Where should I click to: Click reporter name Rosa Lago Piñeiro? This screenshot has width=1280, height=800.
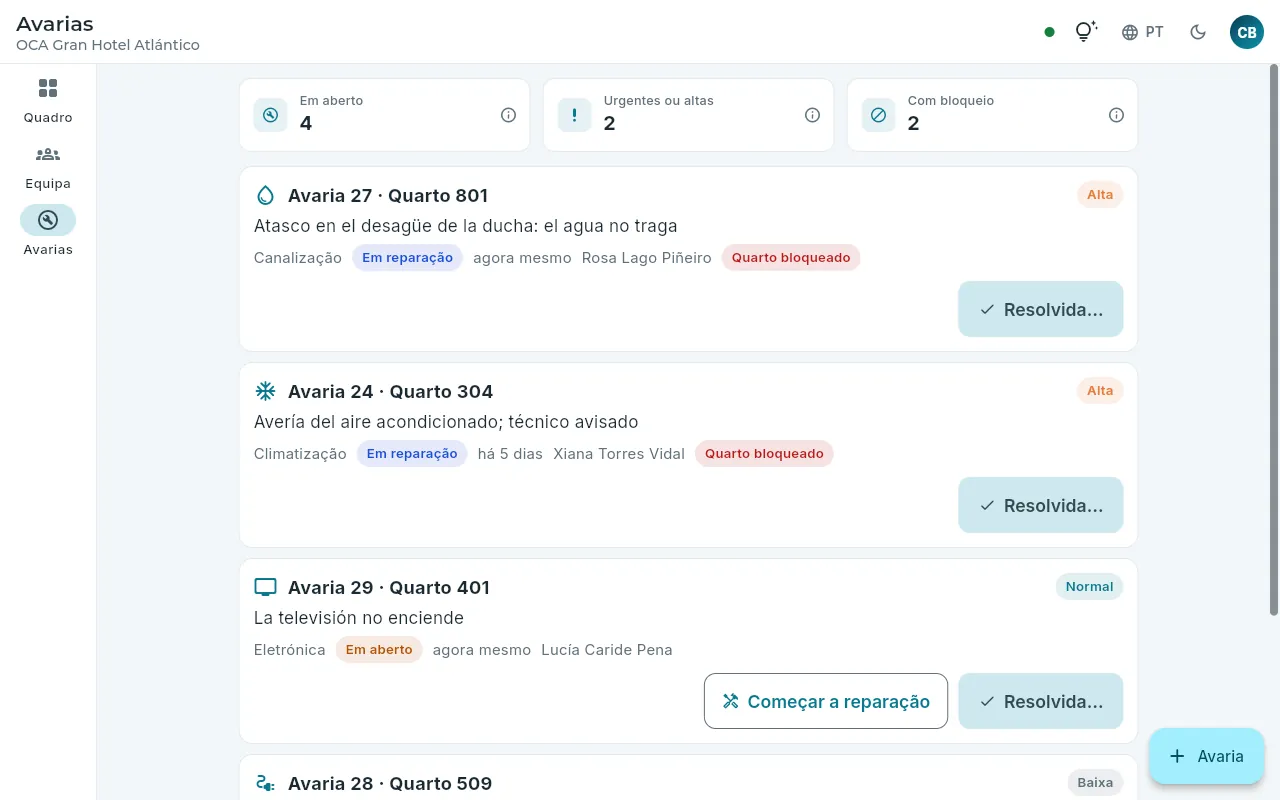point(647,258)
